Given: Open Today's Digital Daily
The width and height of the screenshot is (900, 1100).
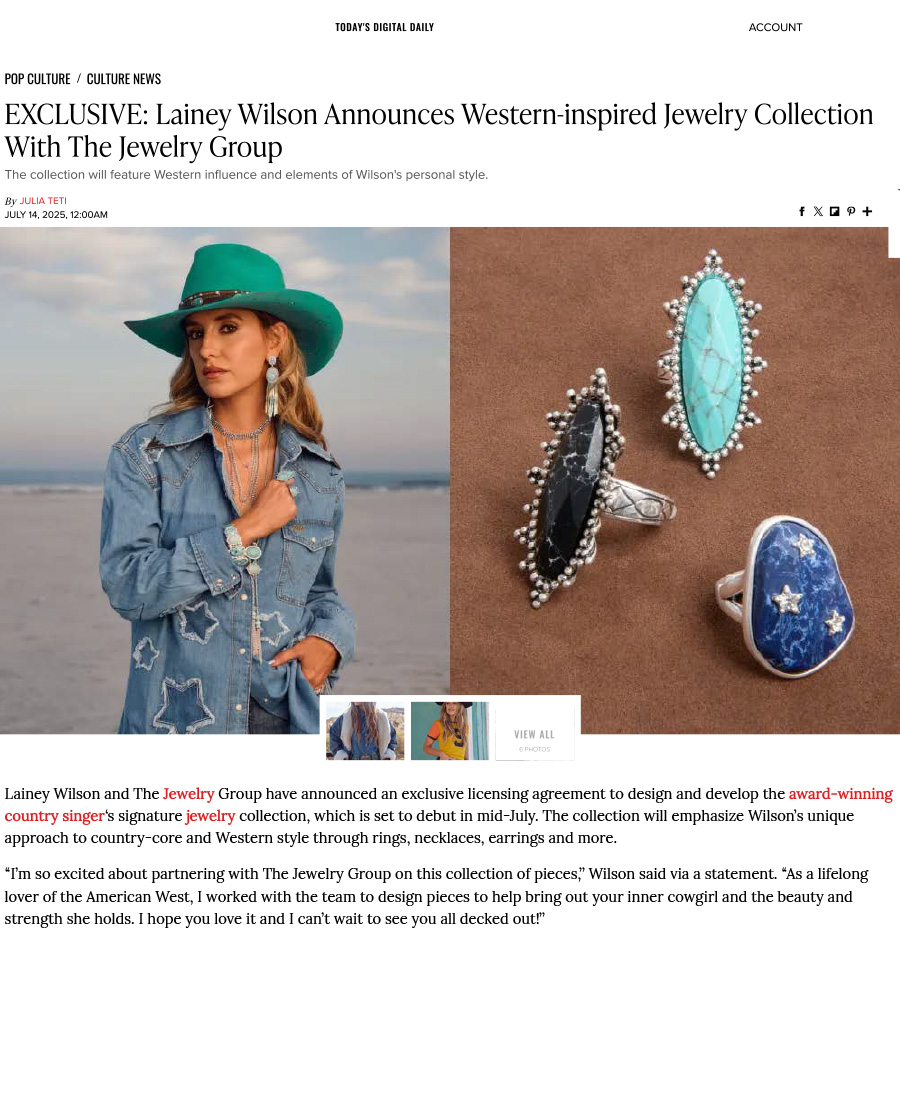Looking at the screenshot, I should (x=384, y=27).
